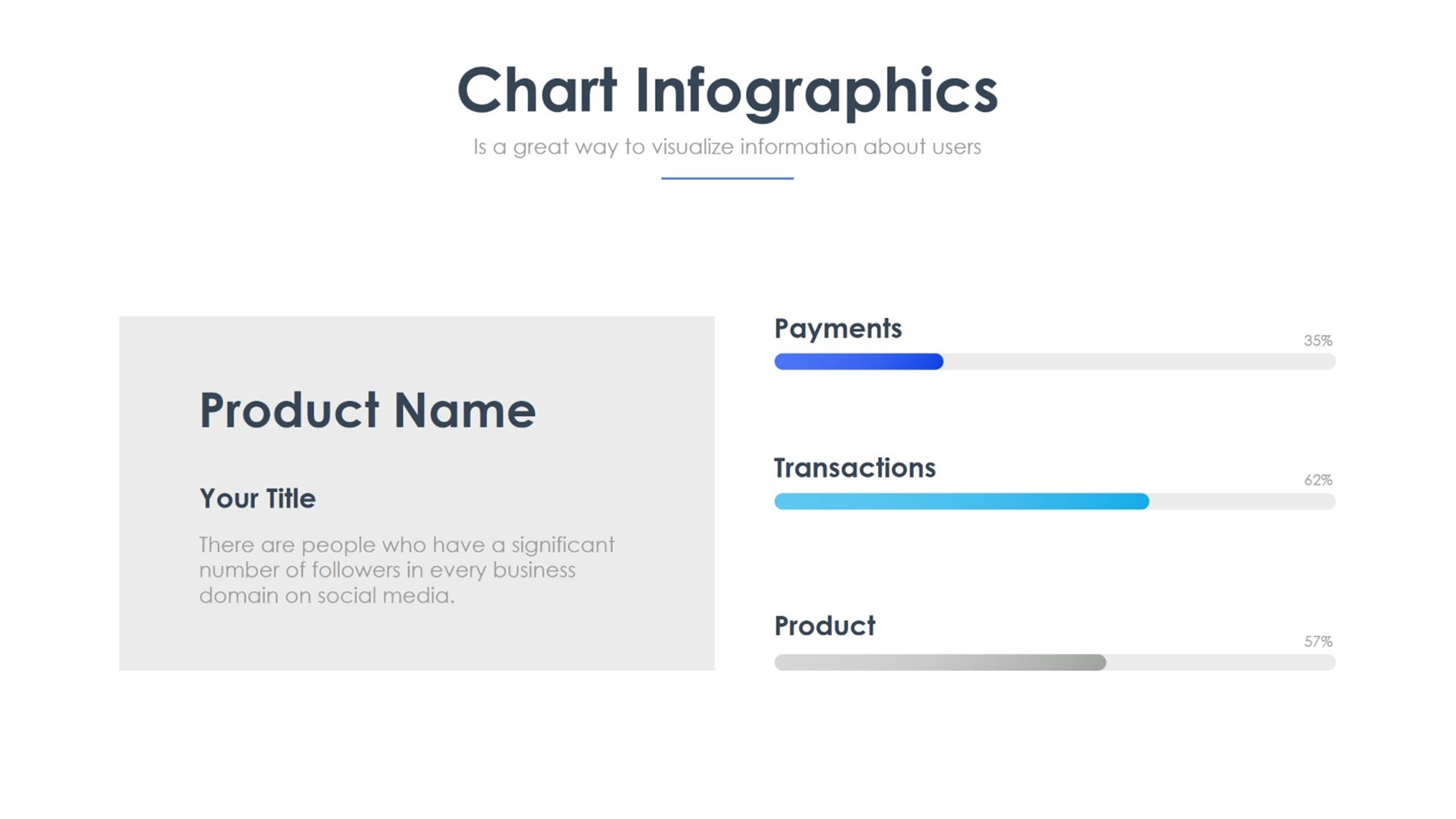
Task: Click the 57% value label
Action: (1318, 642)
